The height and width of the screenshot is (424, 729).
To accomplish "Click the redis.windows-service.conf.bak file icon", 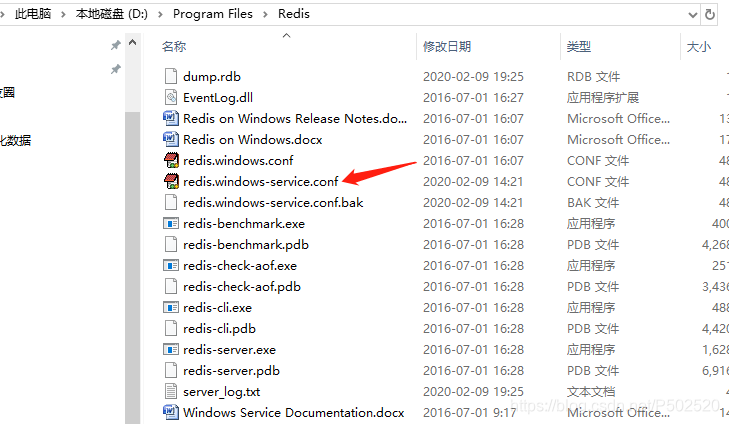I will click(171, 202).
